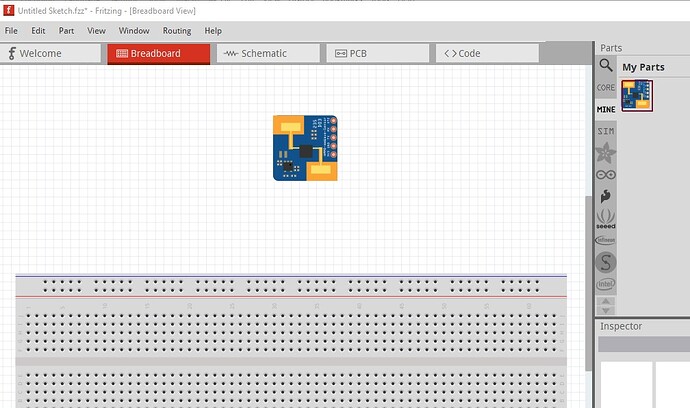
Task: Open the Snootlab S parts bin
Action: [x=606, y=262]
